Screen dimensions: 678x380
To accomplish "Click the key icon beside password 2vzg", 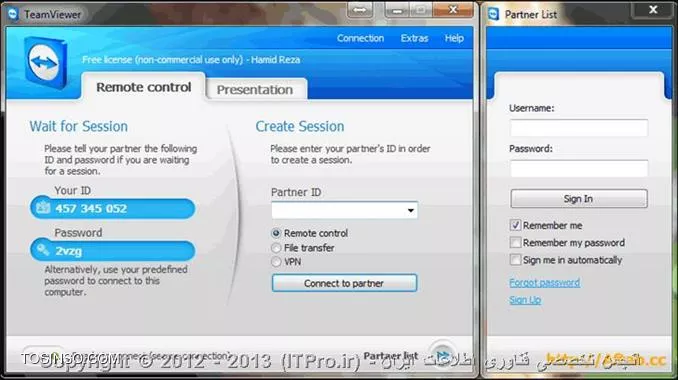I will click(43, 250).
